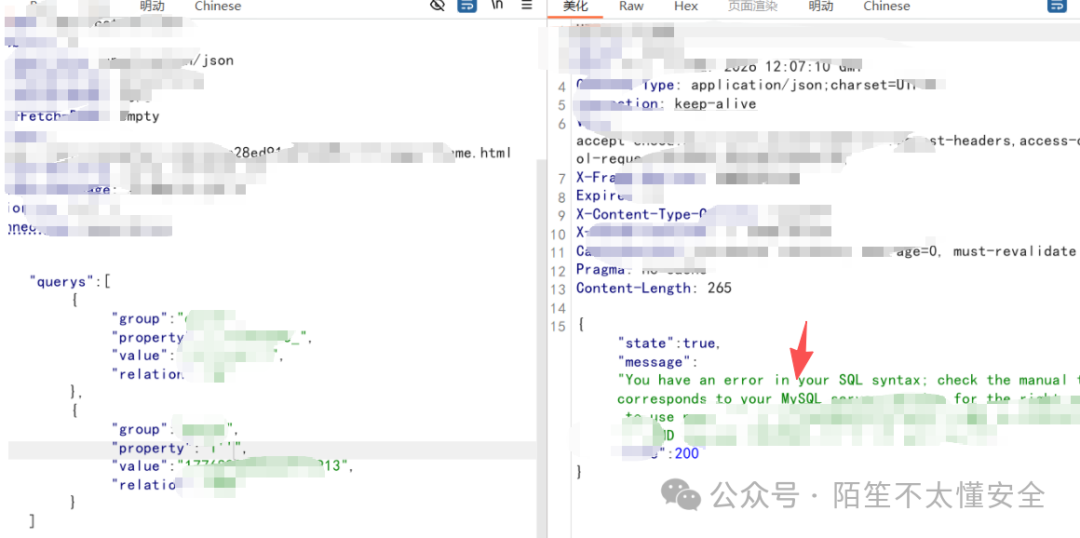Image resolution: width=1080 pixels, height=538 pixels.
Task: Click the must-revalidate cache header text
Action: click(1015, 251)
